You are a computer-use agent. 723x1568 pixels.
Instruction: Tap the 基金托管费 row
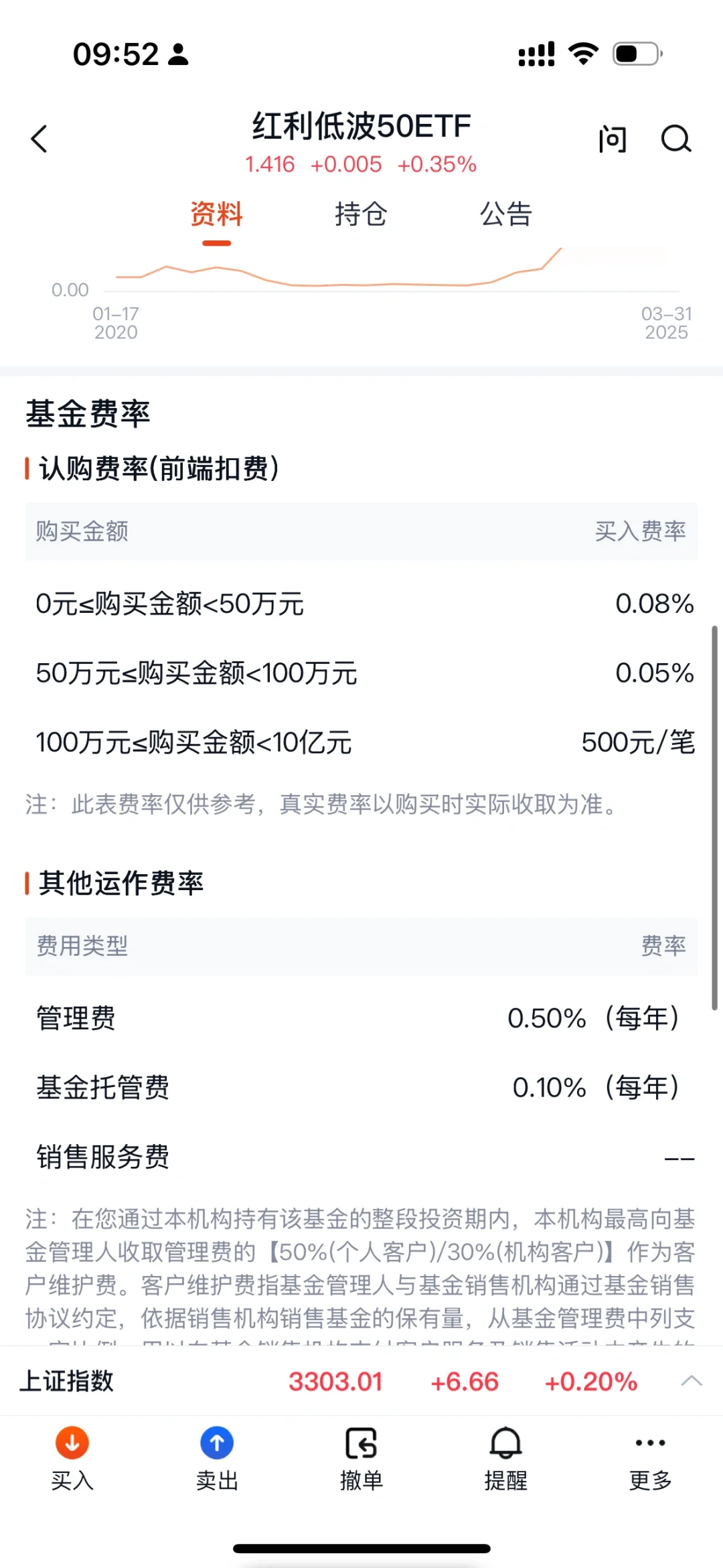coord(361,1087)
